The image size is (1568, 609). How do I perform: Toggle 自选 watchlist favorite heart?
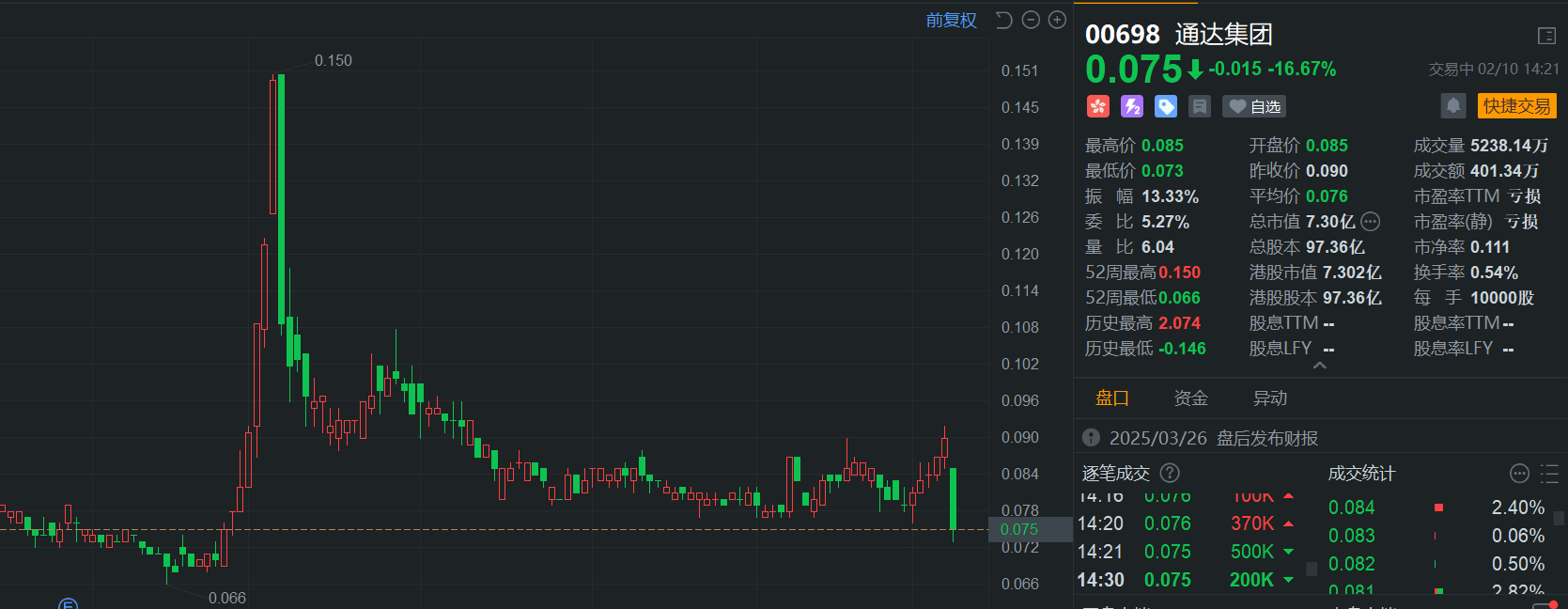tap(1254, 106)
